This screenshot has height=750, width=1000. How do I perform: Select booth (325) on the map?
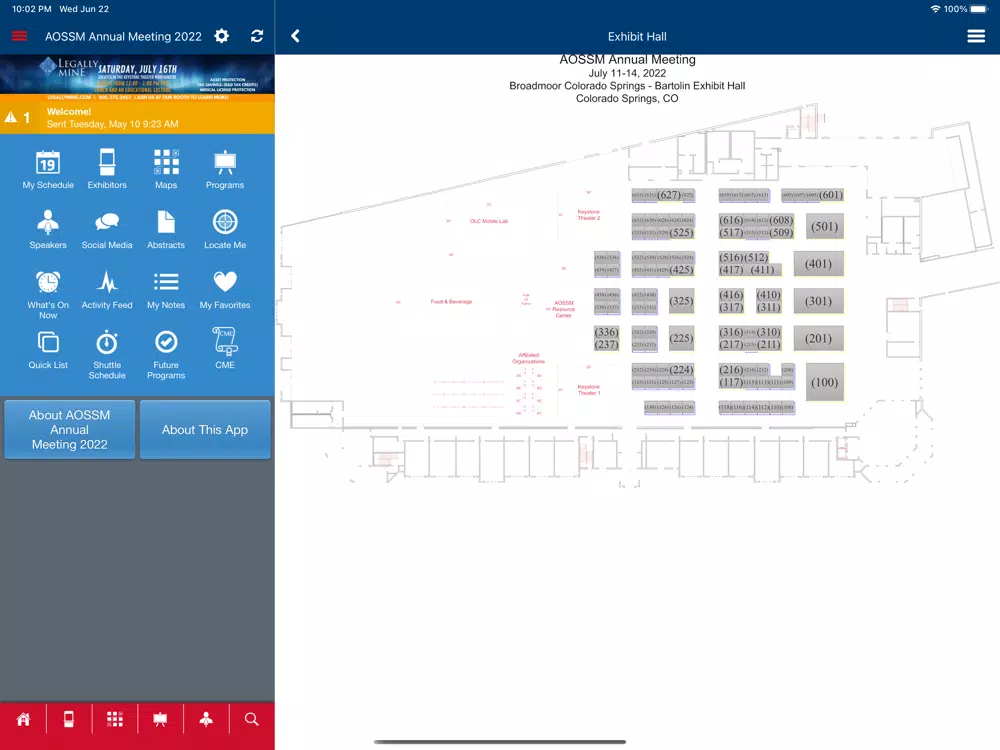[x=681, y=301]
